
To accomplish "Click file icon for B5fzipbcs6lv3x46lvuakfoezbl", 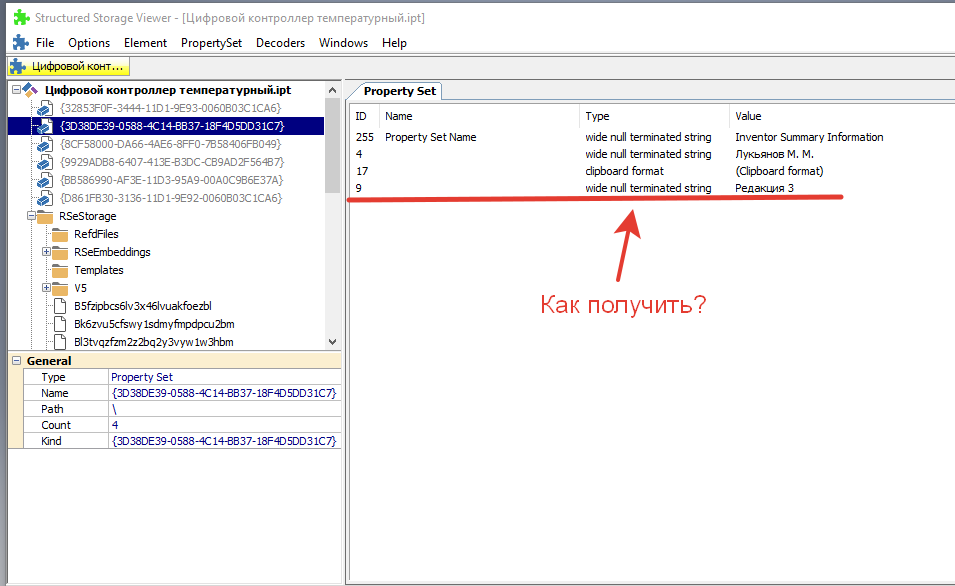I will tap(60, 306).
